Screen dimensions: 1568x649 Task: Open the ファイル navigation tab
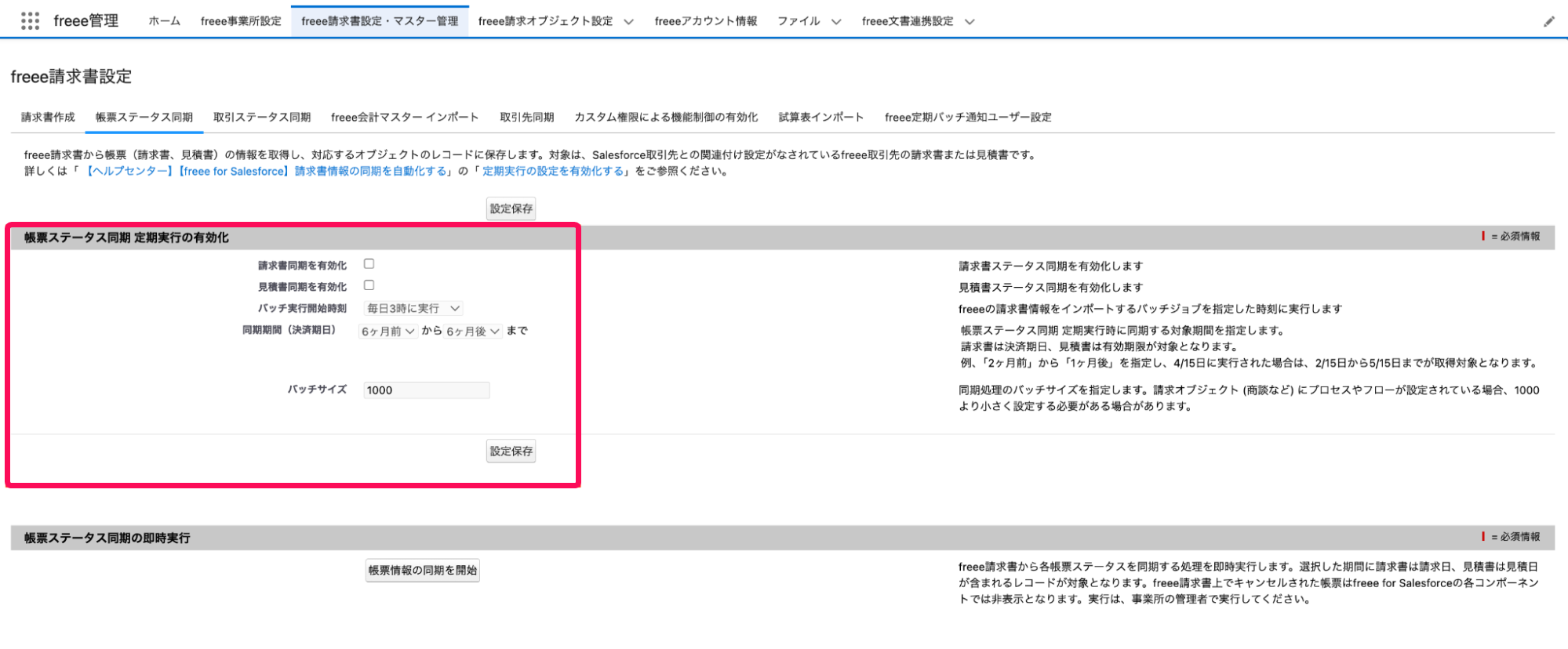[799, 21]
